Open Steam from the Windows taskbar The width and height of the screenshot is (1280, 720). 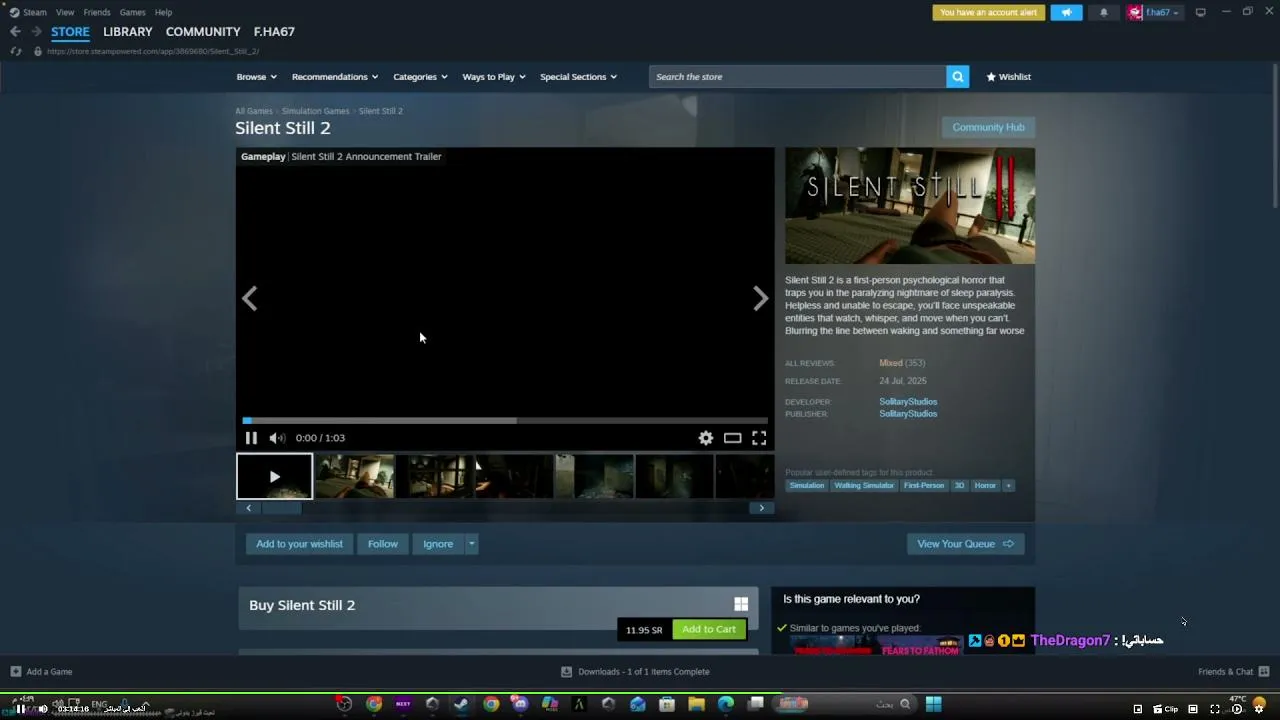(x=461, y=704)
